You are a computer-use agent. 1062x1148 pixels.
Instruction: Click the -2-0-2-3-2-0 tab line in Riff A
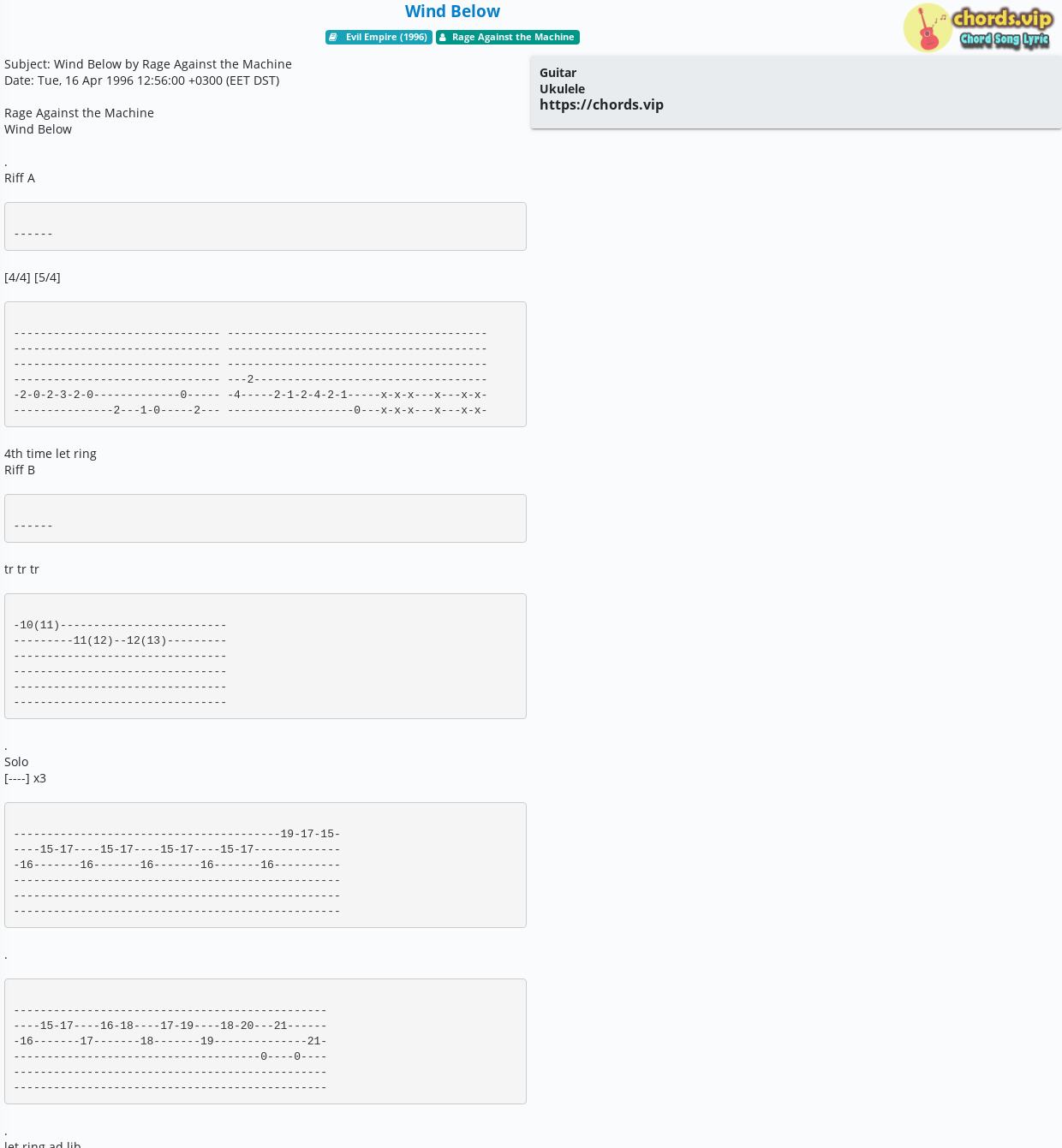coord(250,395)
